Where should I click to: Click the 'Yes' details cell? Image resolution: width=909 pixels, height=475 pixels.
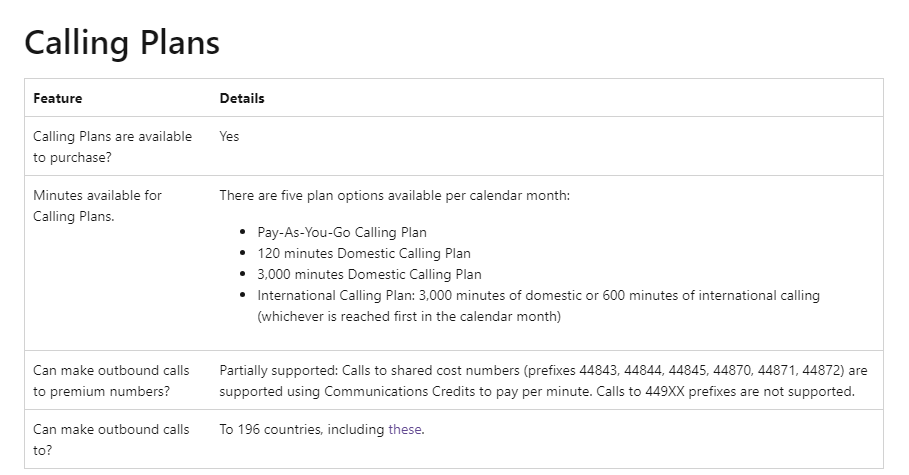pyautogui.click(x=229, y=136)
